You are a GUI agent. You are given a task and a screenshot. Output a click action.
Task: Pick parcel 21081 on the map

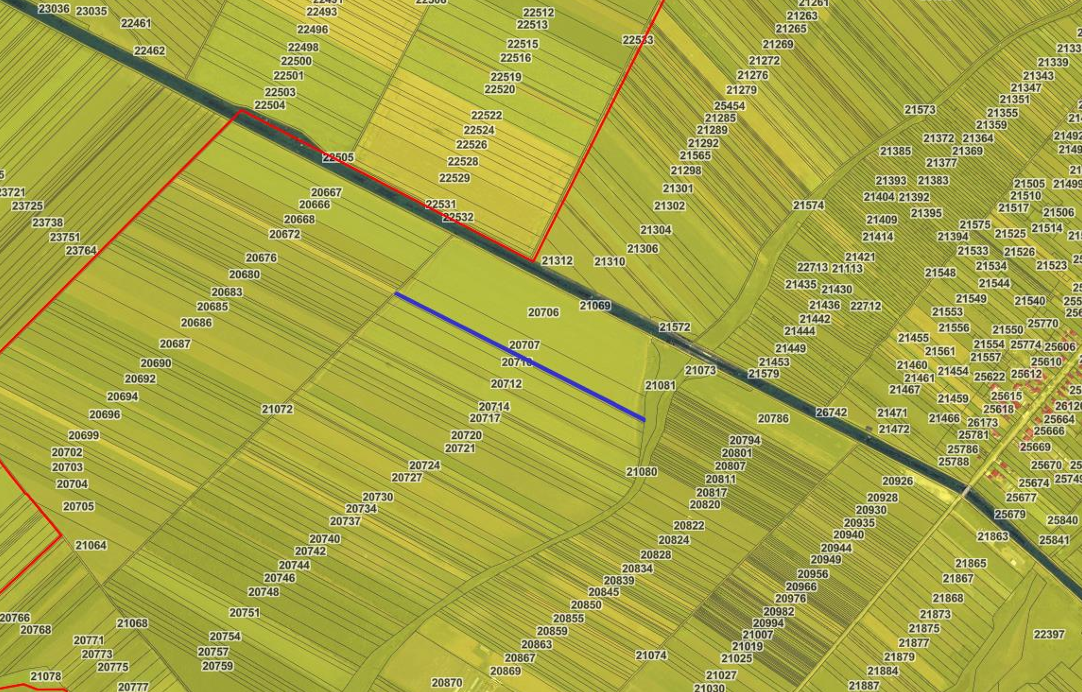(x=660, y=385)
